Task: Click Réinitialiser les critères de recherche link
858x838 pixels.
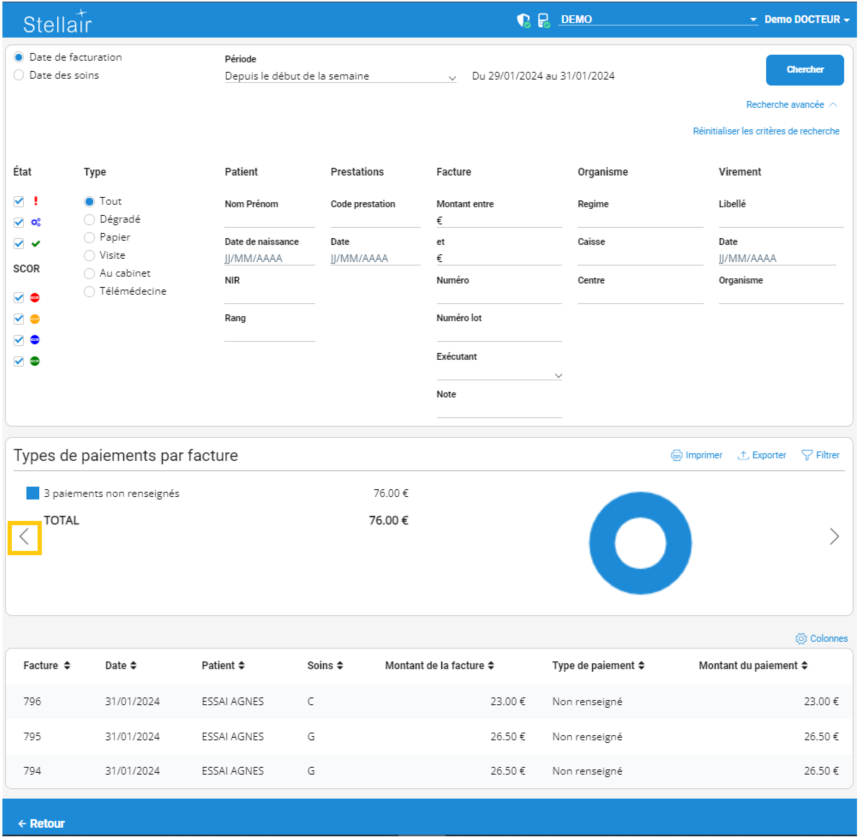Action: click(x=766, y=131)
